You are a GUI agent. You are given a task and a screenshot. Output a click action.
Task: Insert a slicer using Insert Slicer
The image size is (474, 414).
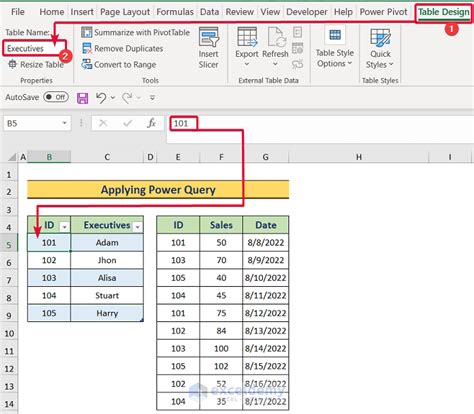tap(208, 48)
